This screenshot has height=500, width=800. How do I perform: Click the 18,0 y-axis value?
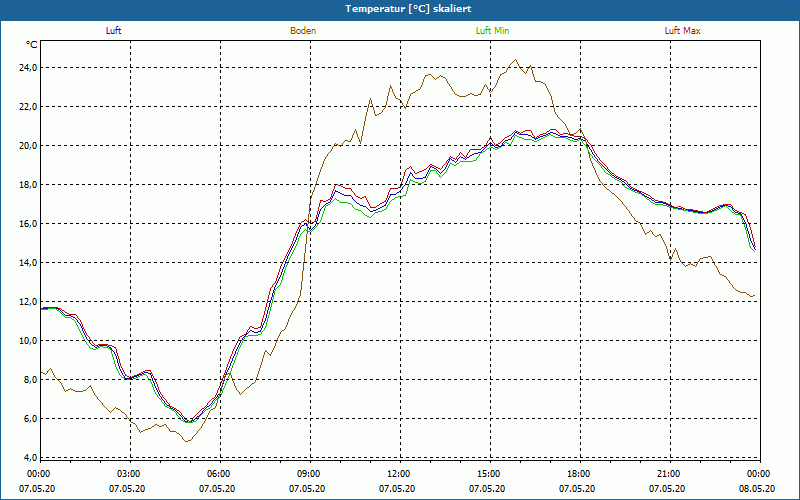[x=29, y=185]
